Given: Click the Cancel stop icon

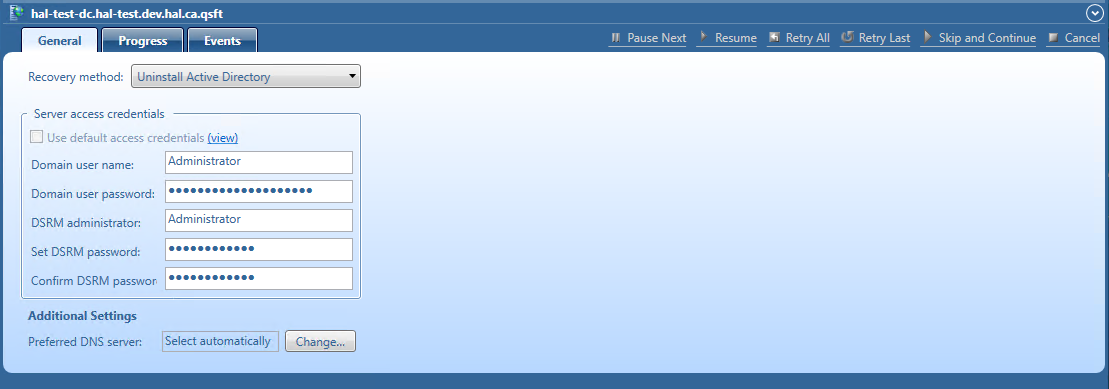Looking at the screenshot, I should tap(1053, 37).
